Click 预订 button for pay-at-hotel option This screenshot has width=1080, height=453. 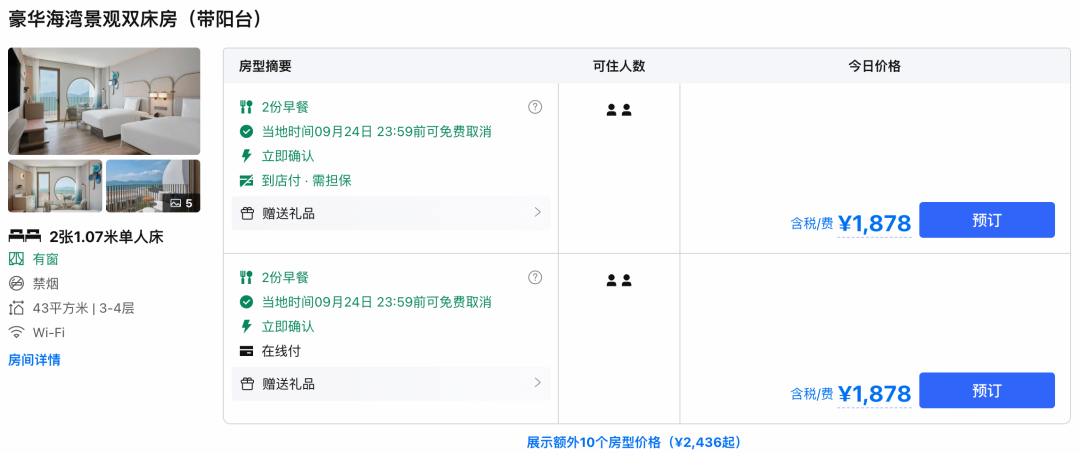986,220
